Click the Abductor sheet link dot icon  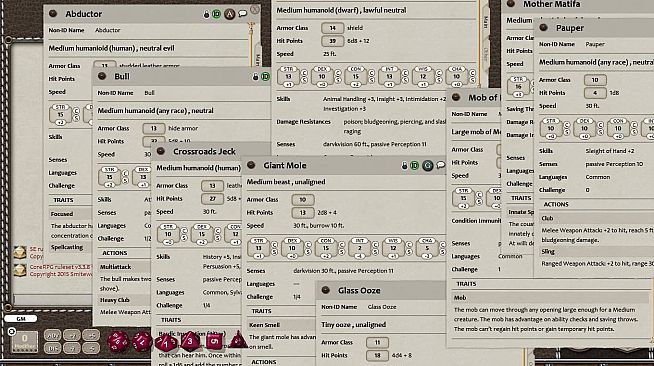tap(53, 14)
